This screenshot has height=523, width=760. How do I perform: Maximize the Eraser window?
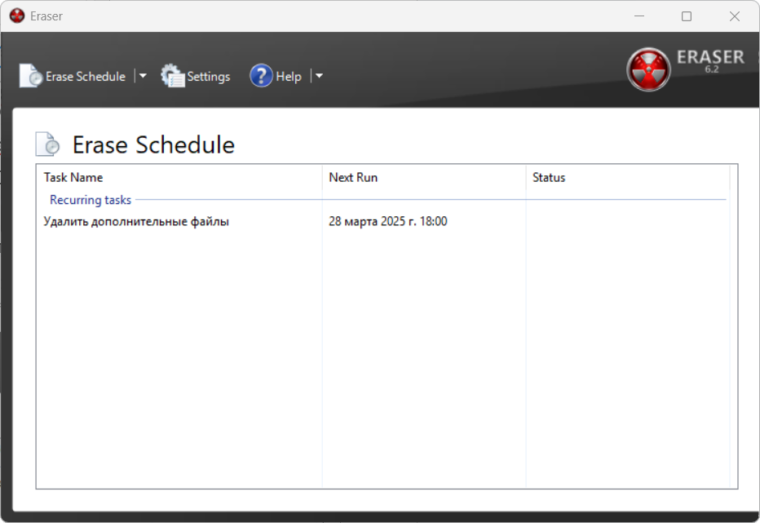[686, 16]
